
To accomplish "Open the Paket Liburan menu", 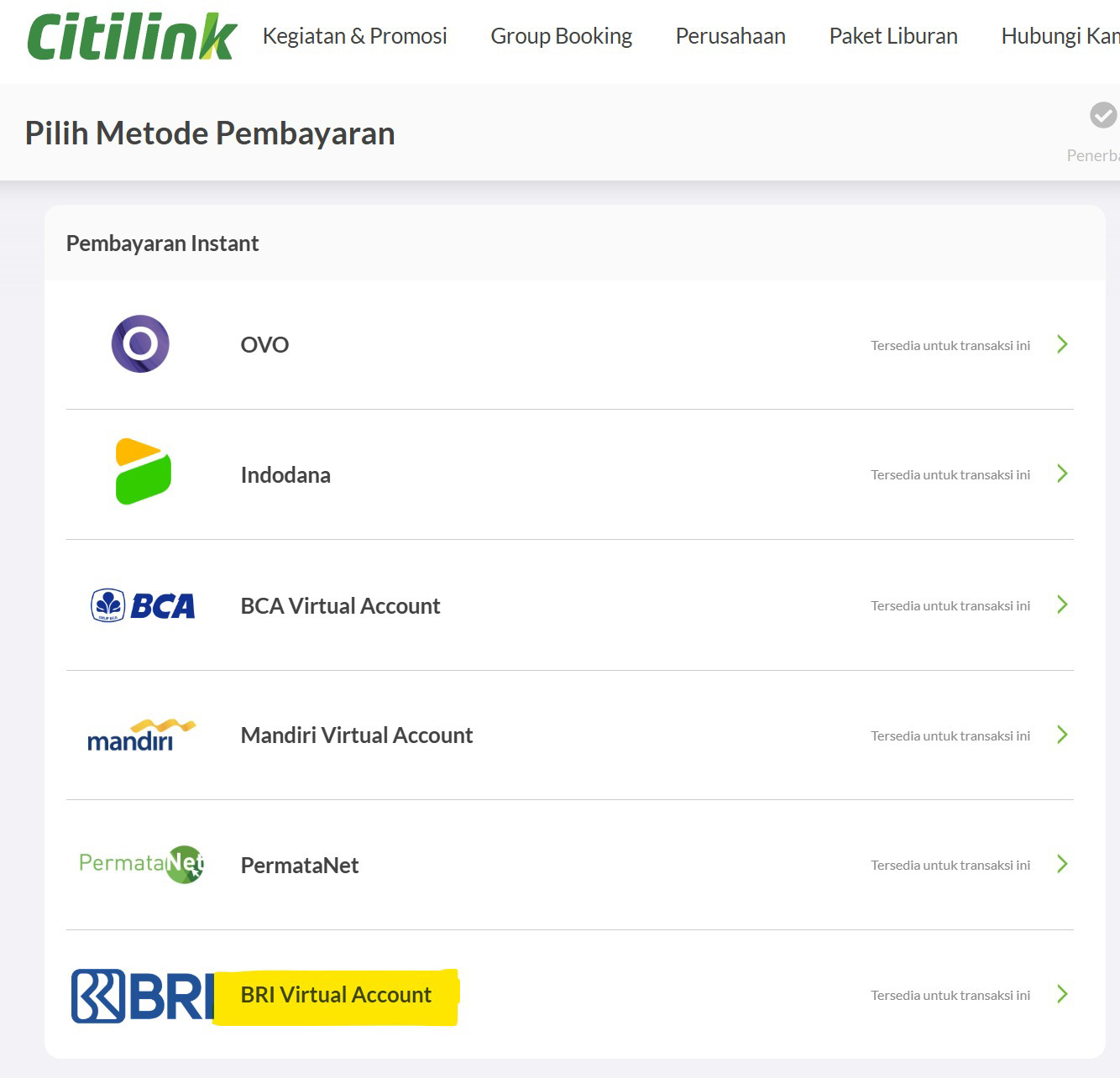I will point(893,36).
